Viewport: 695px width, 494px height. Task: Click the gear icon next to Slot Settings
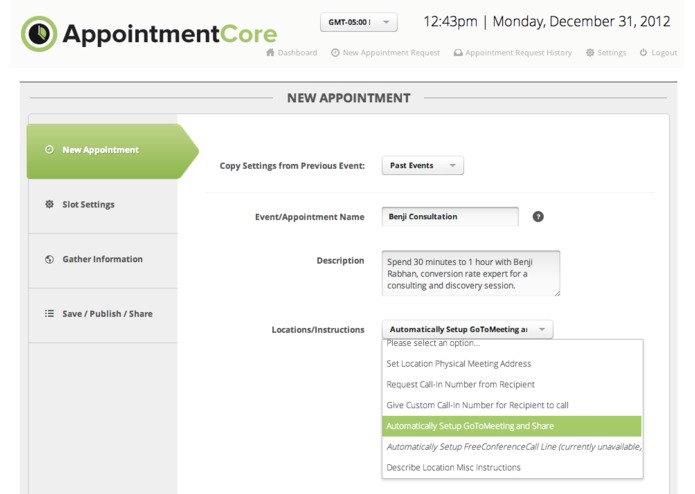click(x=49, y=204)
